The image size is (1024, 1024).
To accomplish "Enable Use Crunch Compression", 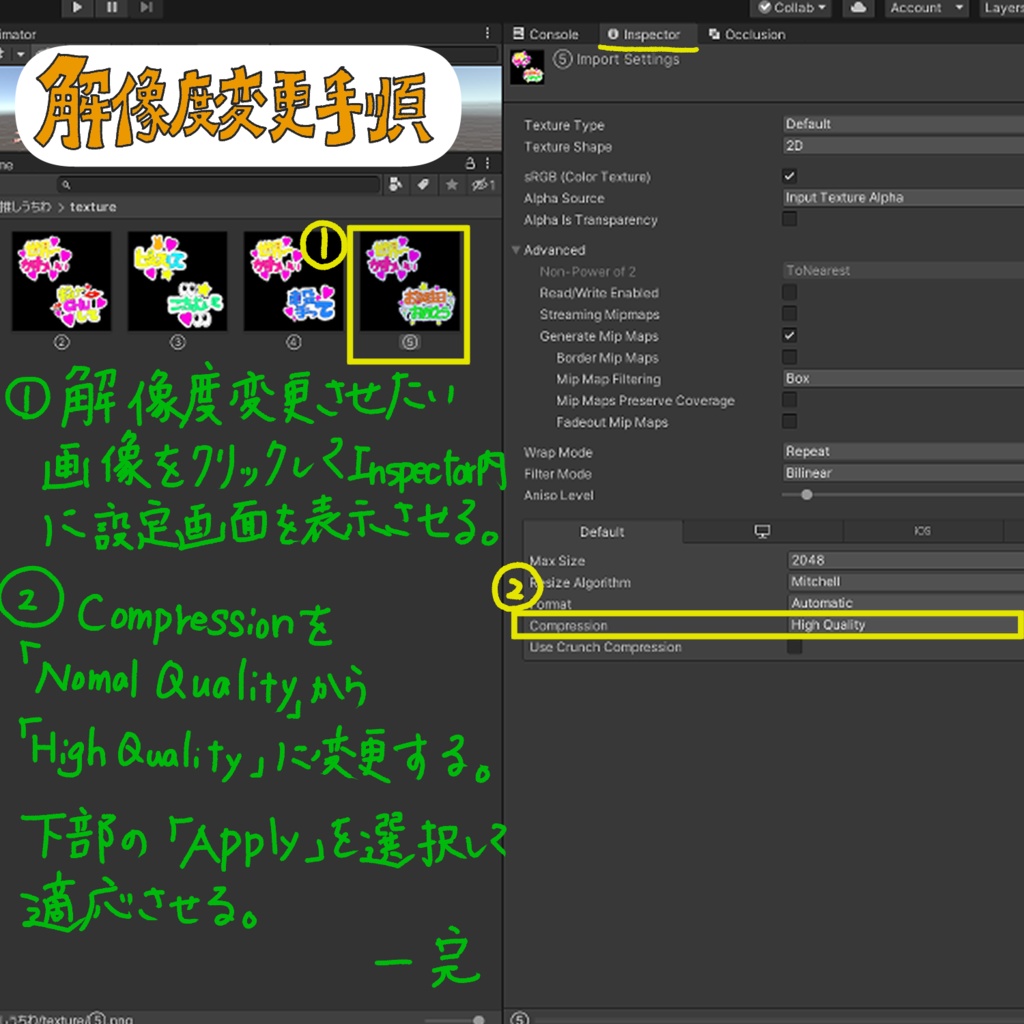I will [795, 646].
